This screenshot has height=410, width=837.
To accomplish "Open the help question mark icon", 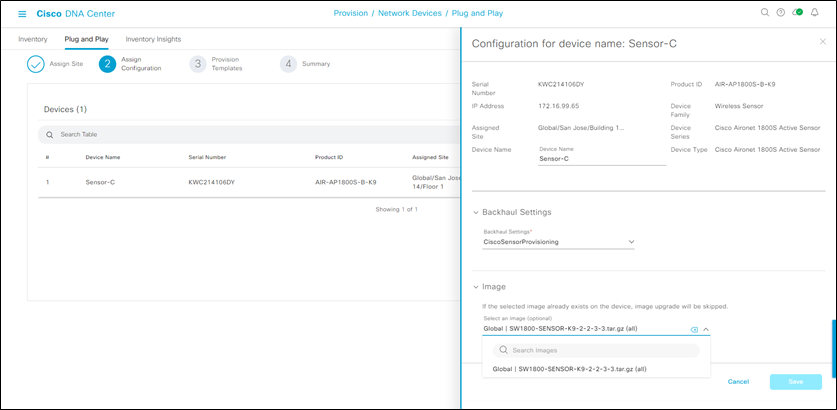I will [780, 13].
